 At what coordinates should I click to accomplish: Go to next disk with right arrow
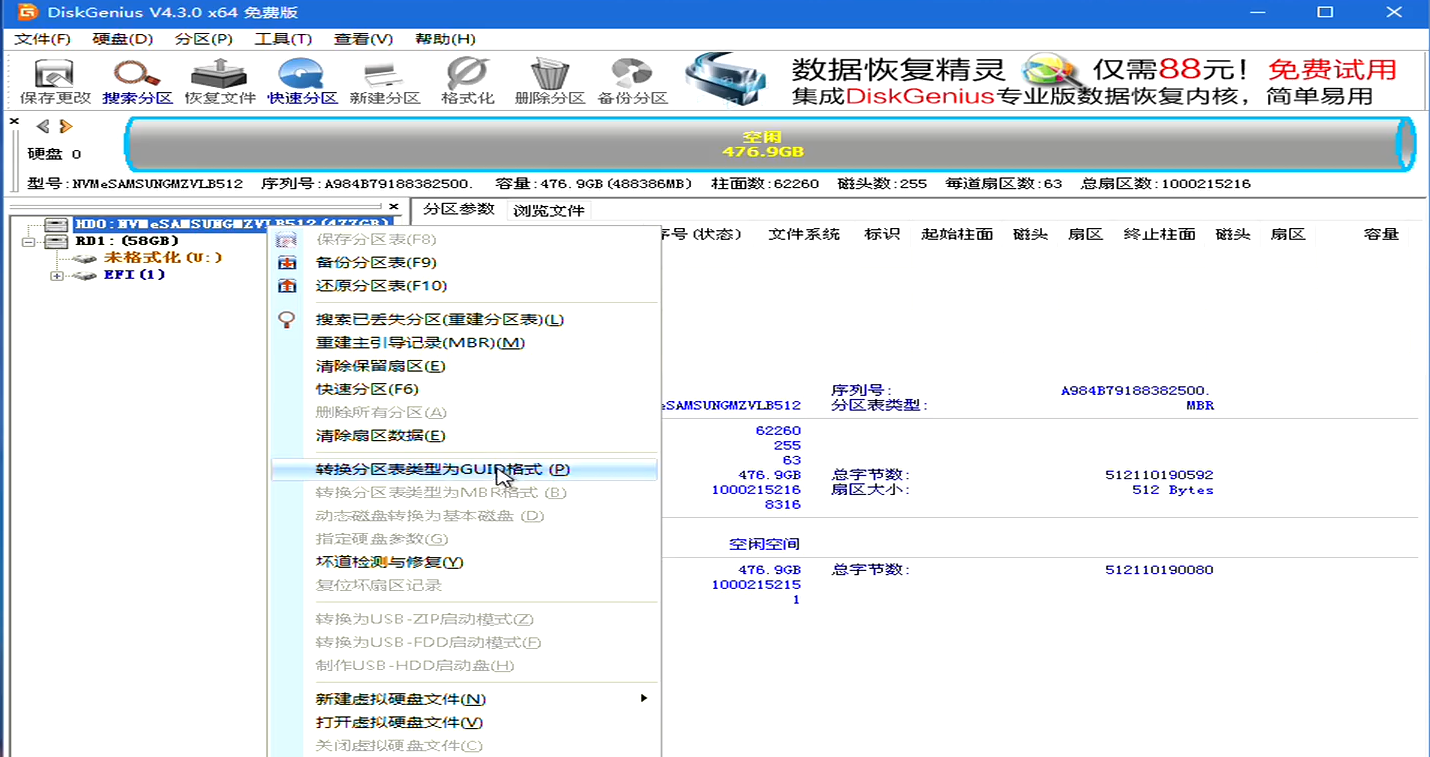[66, 126]
